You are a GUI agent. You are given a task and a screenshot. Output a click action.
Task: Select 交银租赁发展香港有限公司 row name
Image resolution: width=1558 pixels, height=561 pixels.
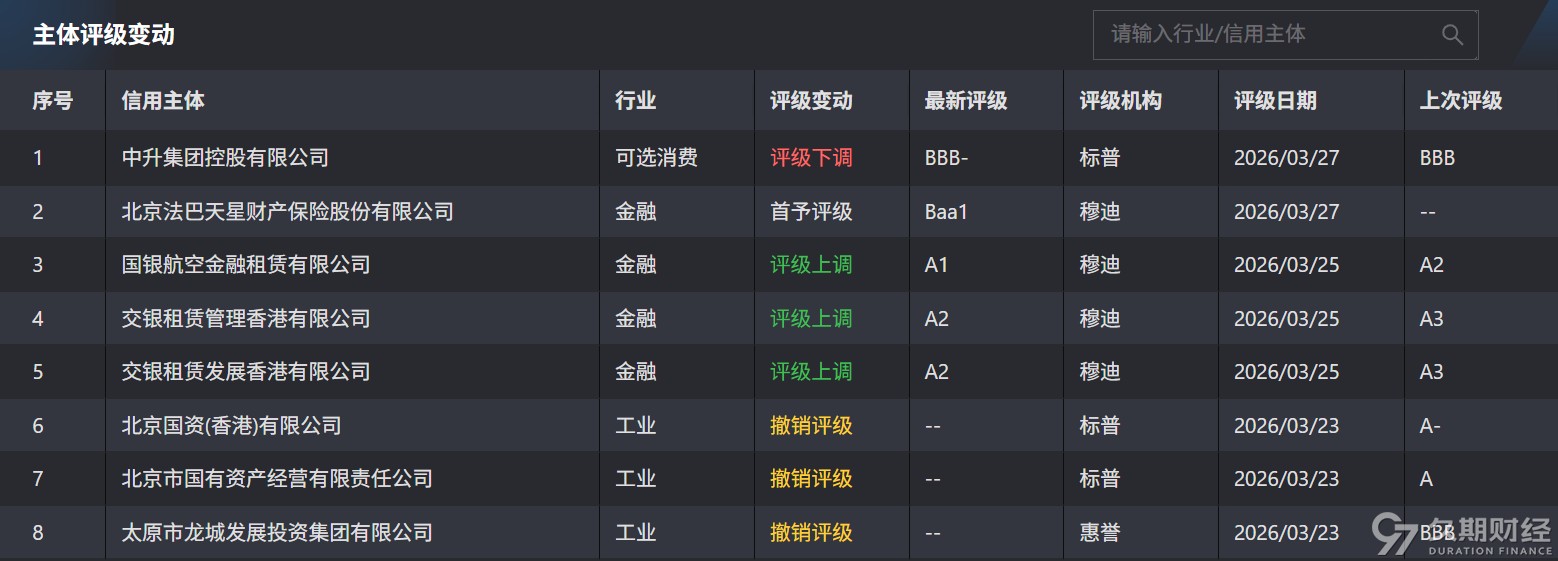246,372
